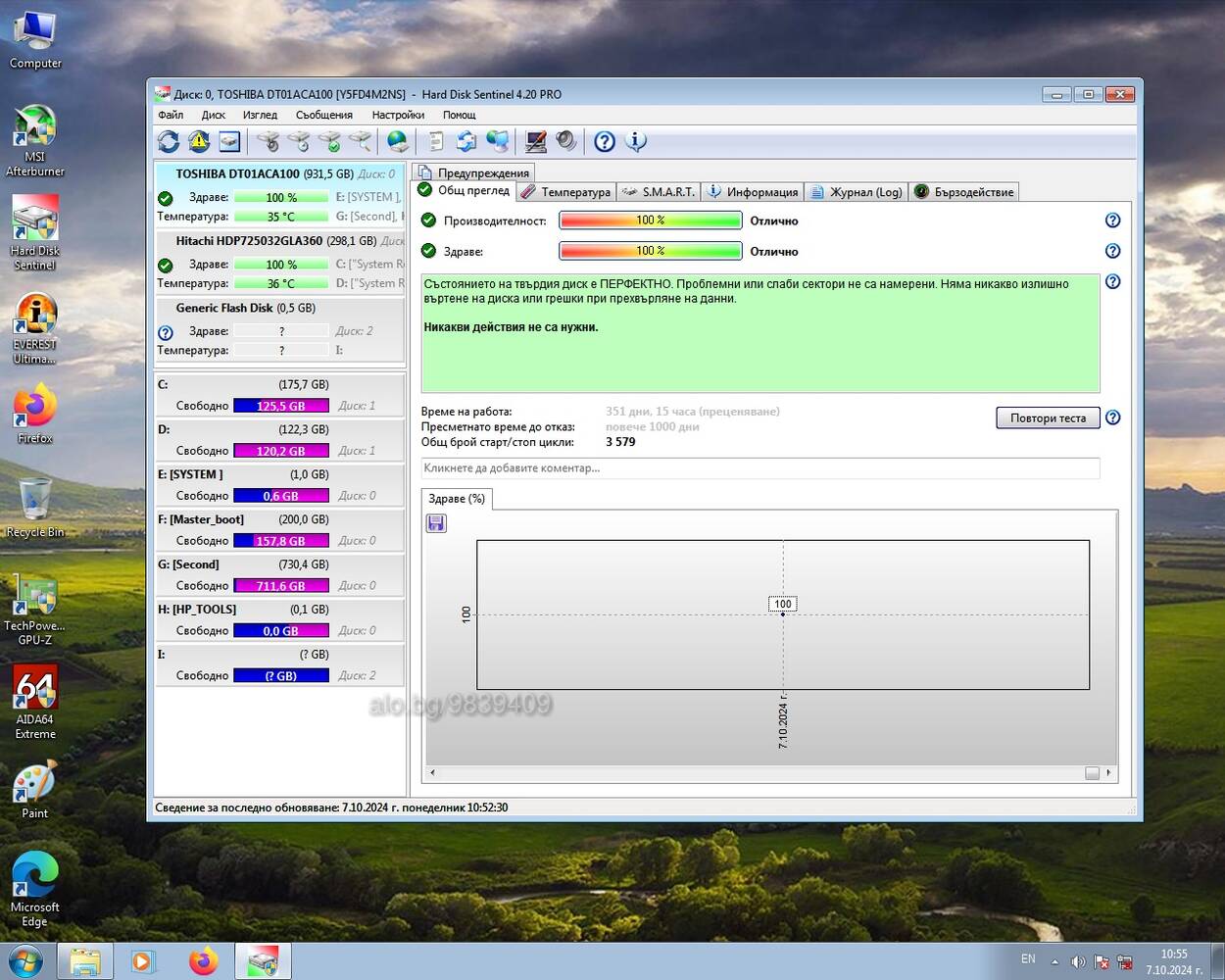Open the Съобщения menu
The image size is (1225, 980).
pyautogui.click(x=324, y=115)
